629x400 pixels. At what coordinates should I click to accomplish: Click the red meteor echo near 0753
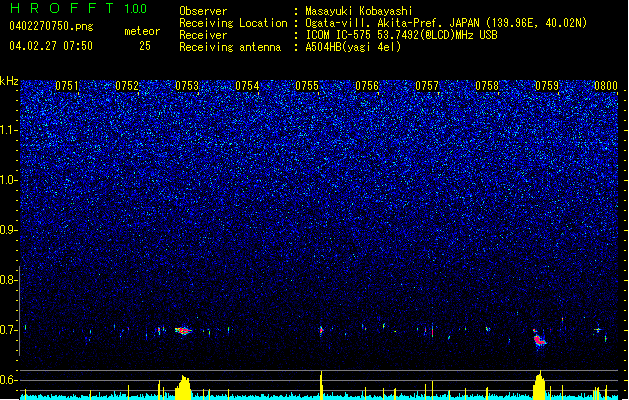[183, 331]
